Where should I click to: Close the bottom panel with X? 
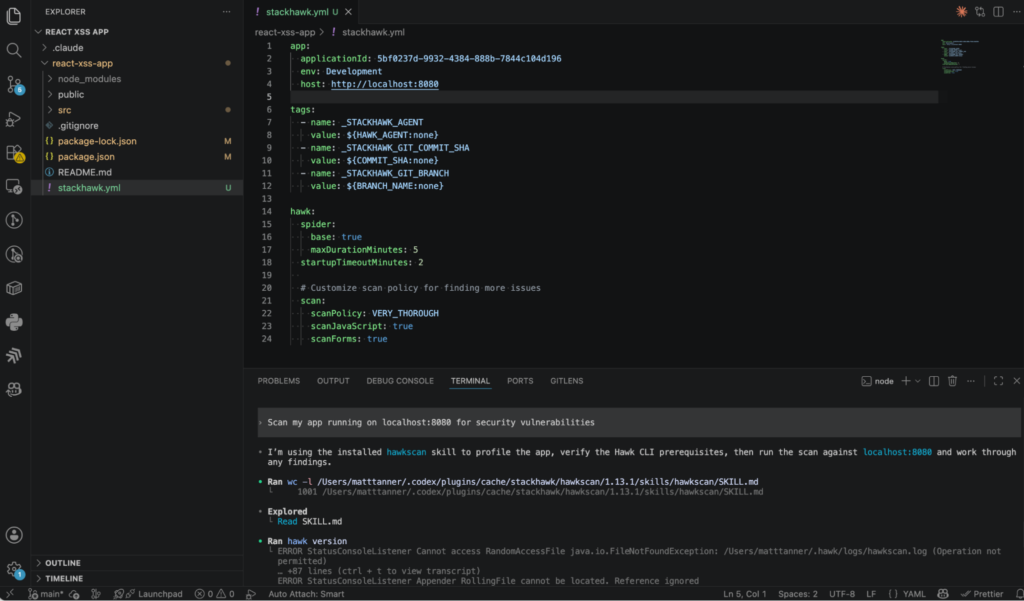(x=1016, y=381)
